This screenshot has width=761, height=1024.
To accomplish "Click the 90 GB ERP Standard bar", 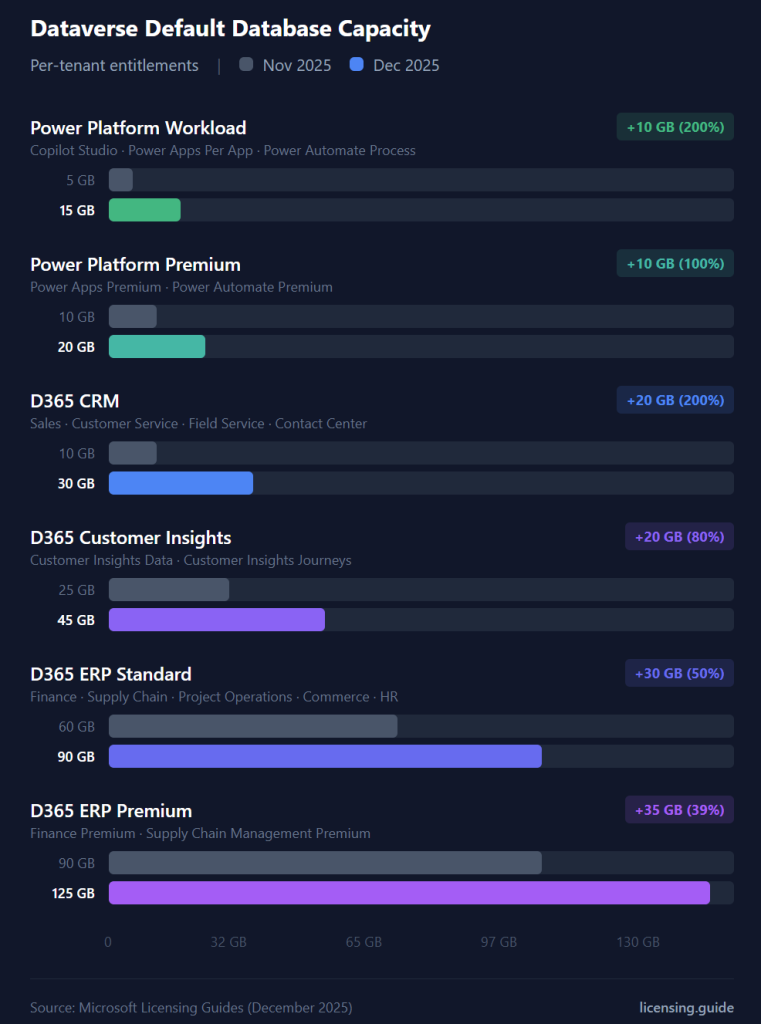I will [325, 756].
